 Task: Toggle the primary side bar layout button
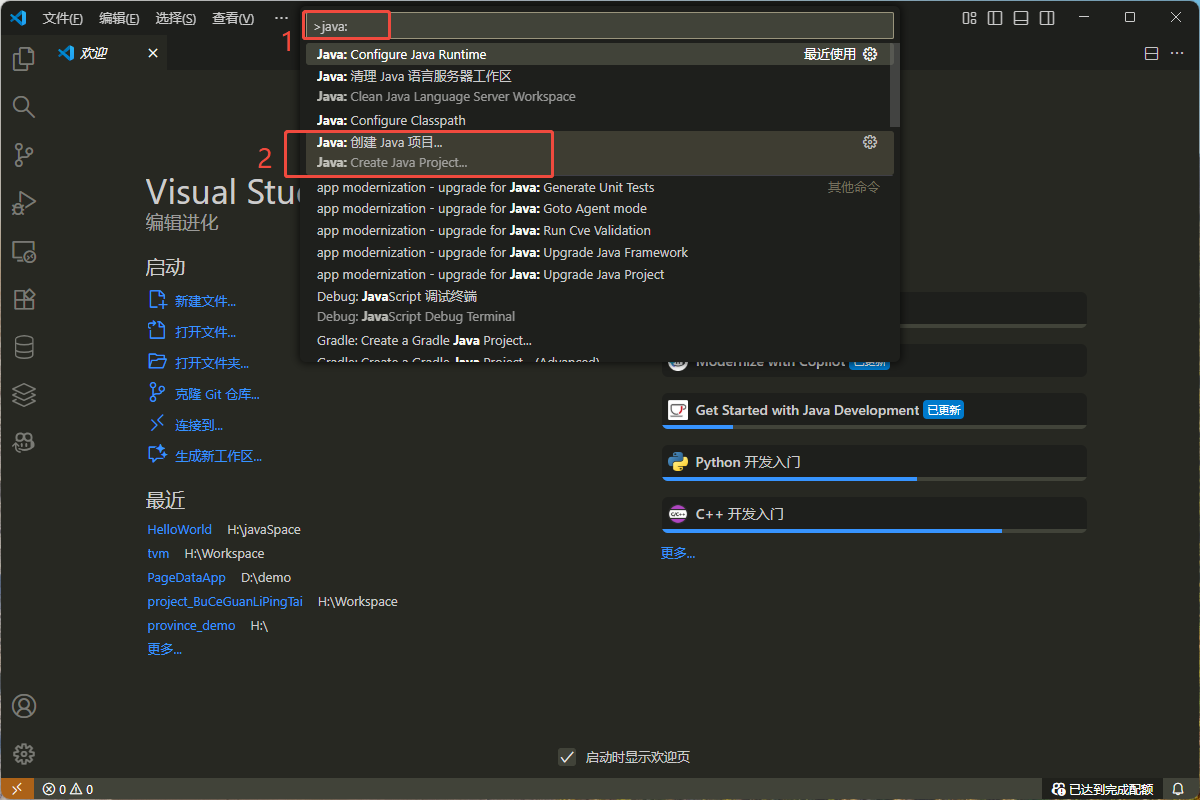(994, 18)
